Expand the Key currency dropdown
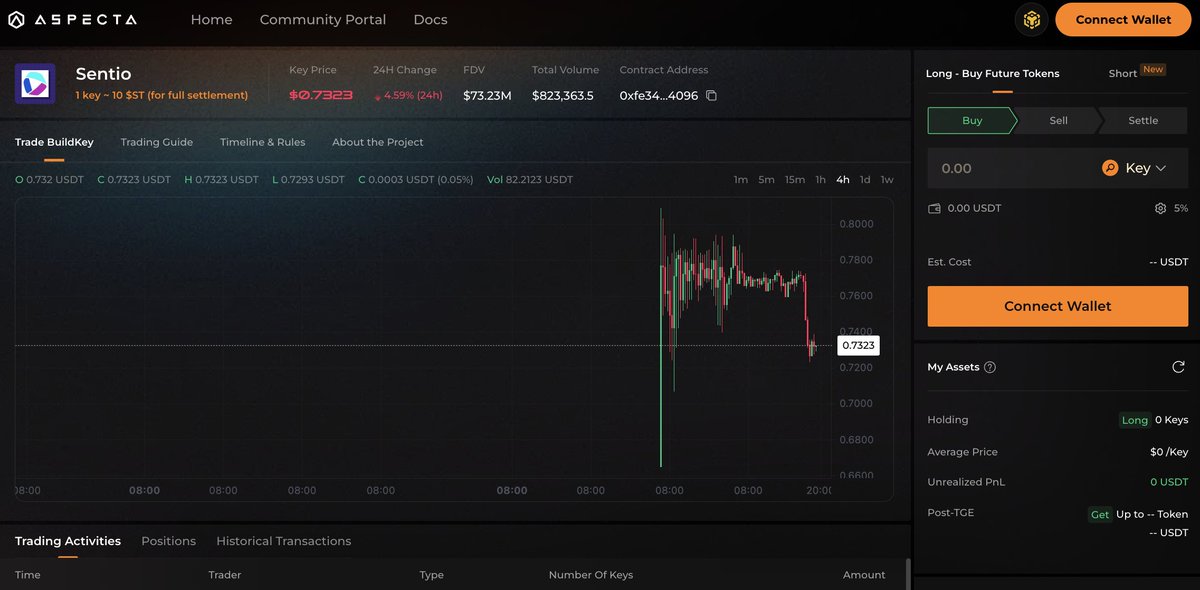This screenshot has height=590, width=1200. click(1161, 168)
